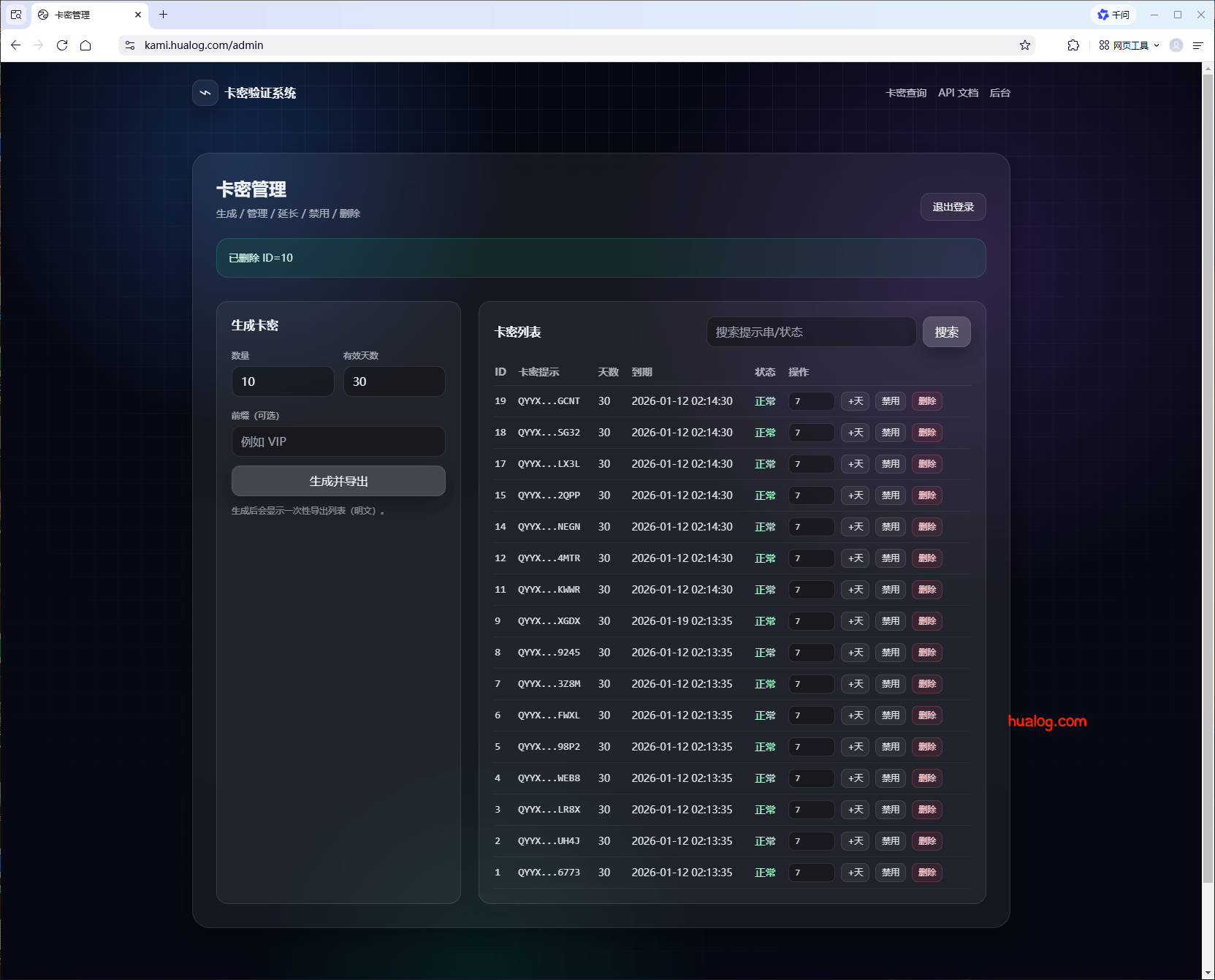
Task: Add days to card ID 9
Action: pyautogui.click(x=855, y=621)
